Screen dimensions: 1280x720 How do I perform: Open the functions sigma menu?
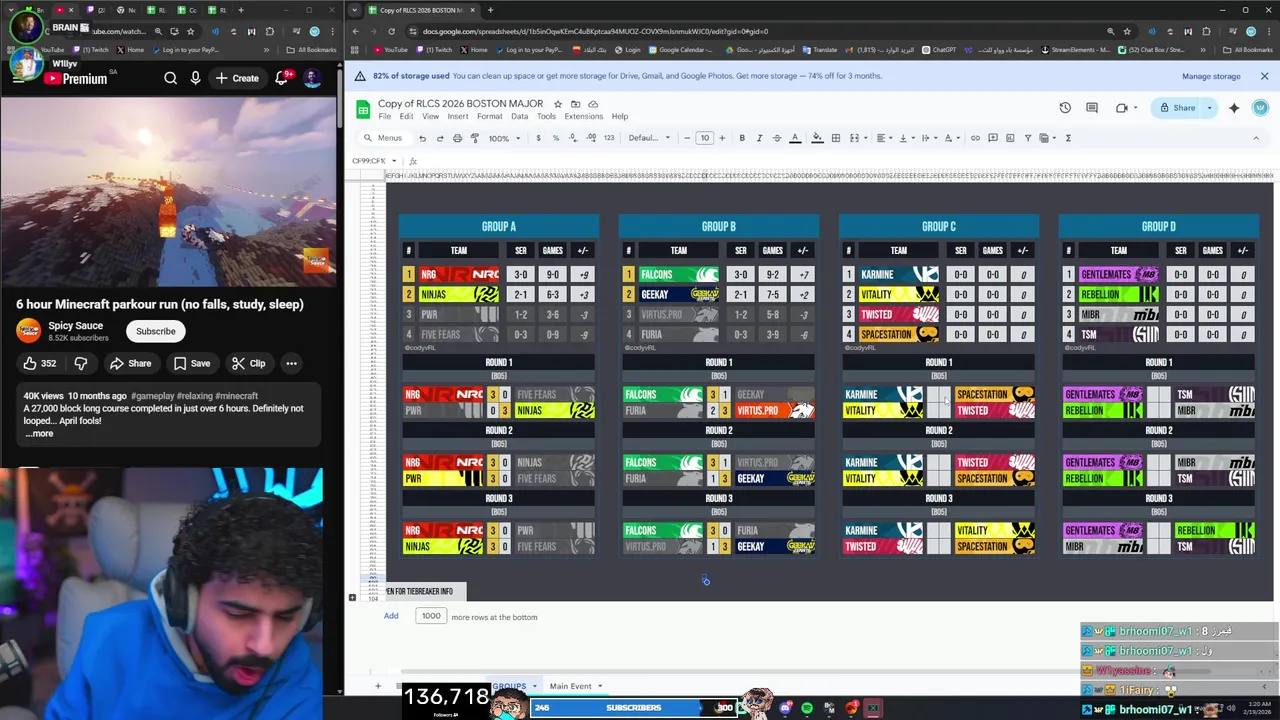click(x=1068, y=138)
